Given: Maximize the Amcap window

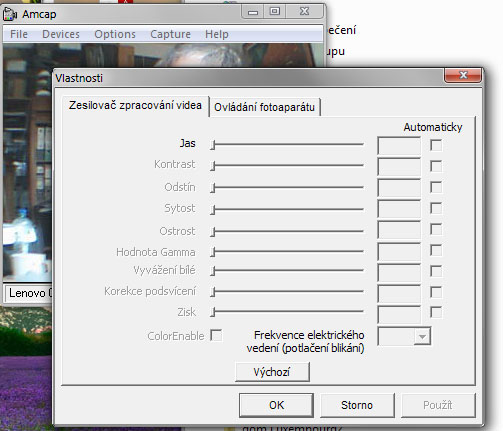Looking at the screenshot, I should coord(275,12).
